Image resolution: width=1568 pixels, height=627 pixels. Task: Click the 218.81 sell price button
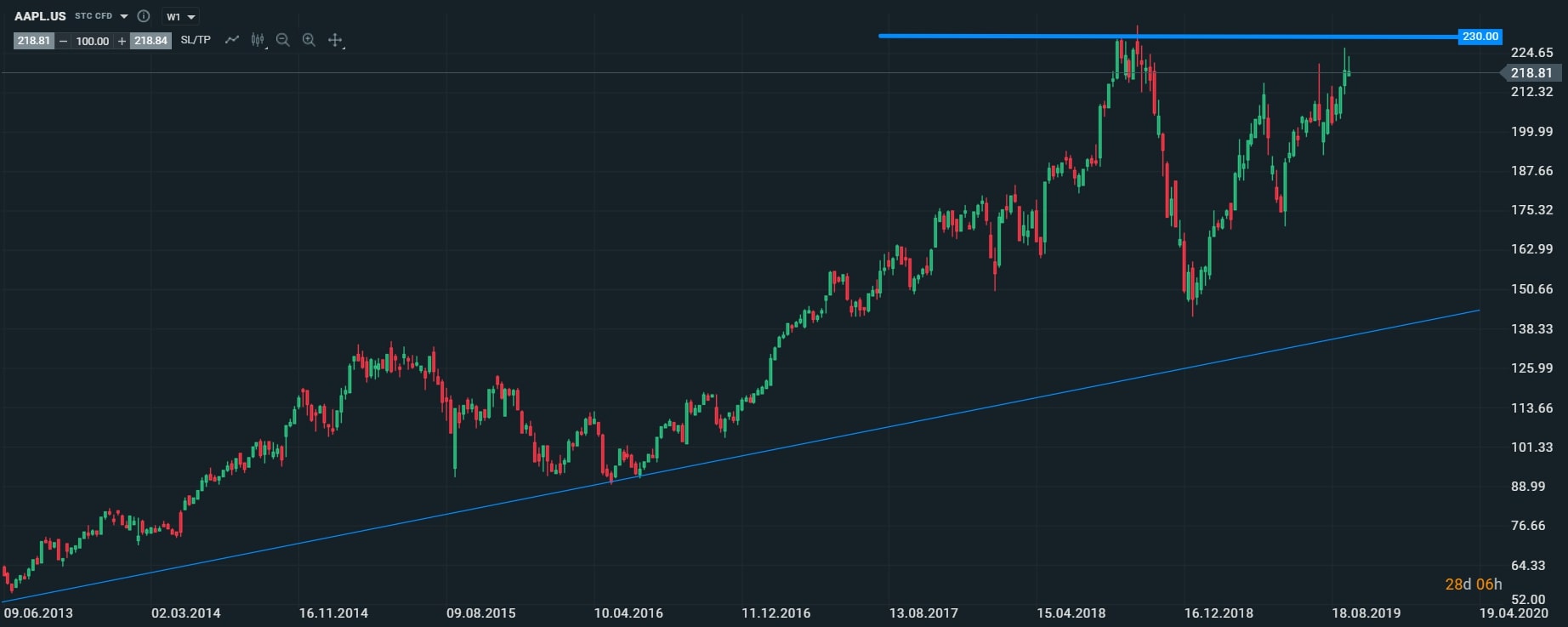33,41
